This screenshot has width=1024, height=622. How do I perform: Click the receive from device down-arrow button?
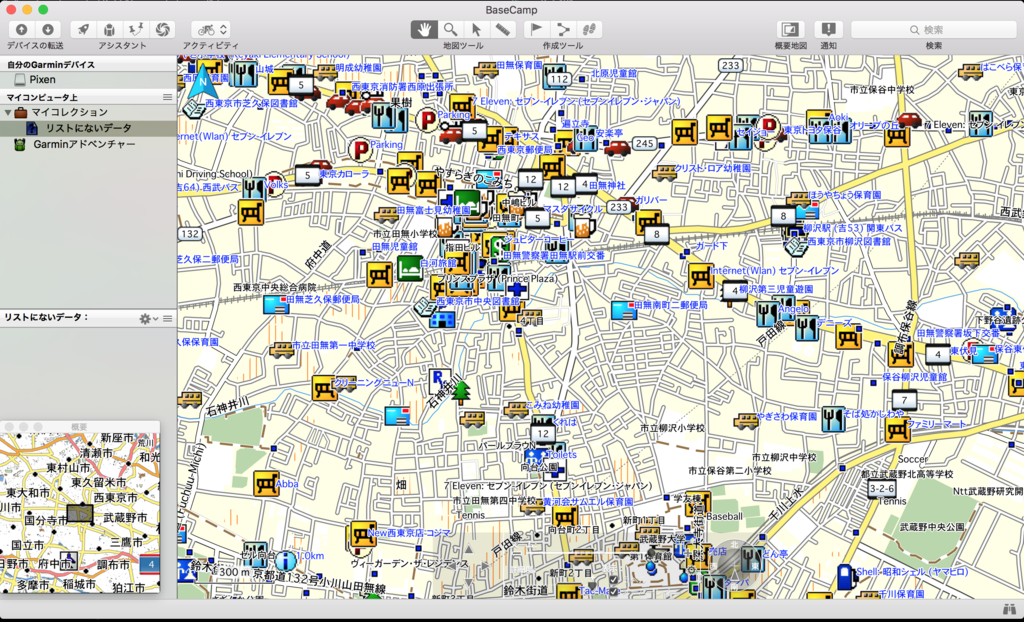pos(48,29)
